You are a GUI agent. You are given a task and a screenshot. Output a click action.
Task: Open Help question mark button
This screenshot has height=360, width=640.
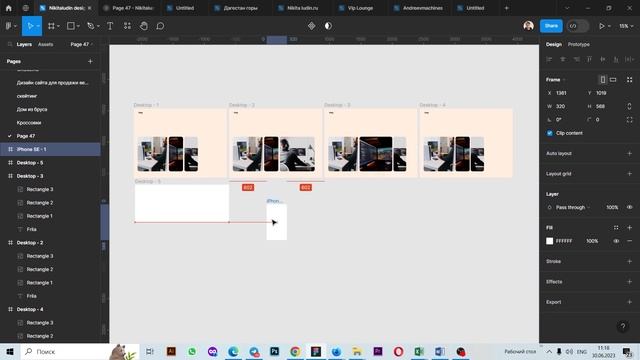click(x=623, y=326)
